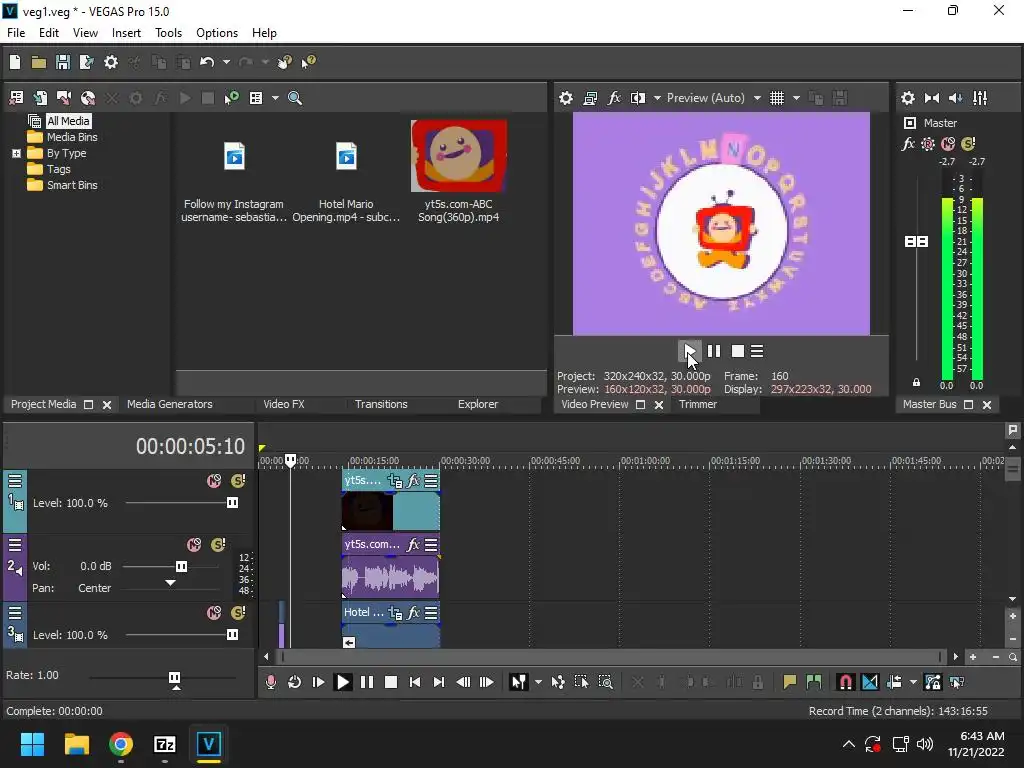
Task: Open Master Bus audio properties gear
Action: point(908,98)
